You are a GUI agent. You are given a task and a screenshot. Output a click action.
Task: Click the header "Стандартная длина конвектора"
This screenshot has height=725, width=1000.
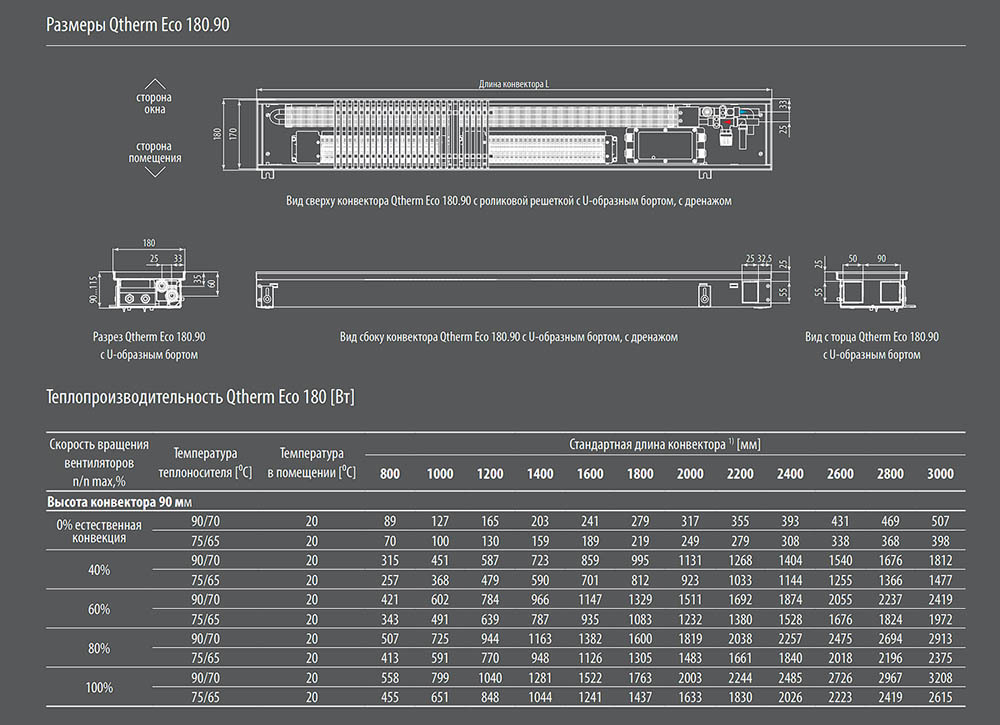point(665,444)
